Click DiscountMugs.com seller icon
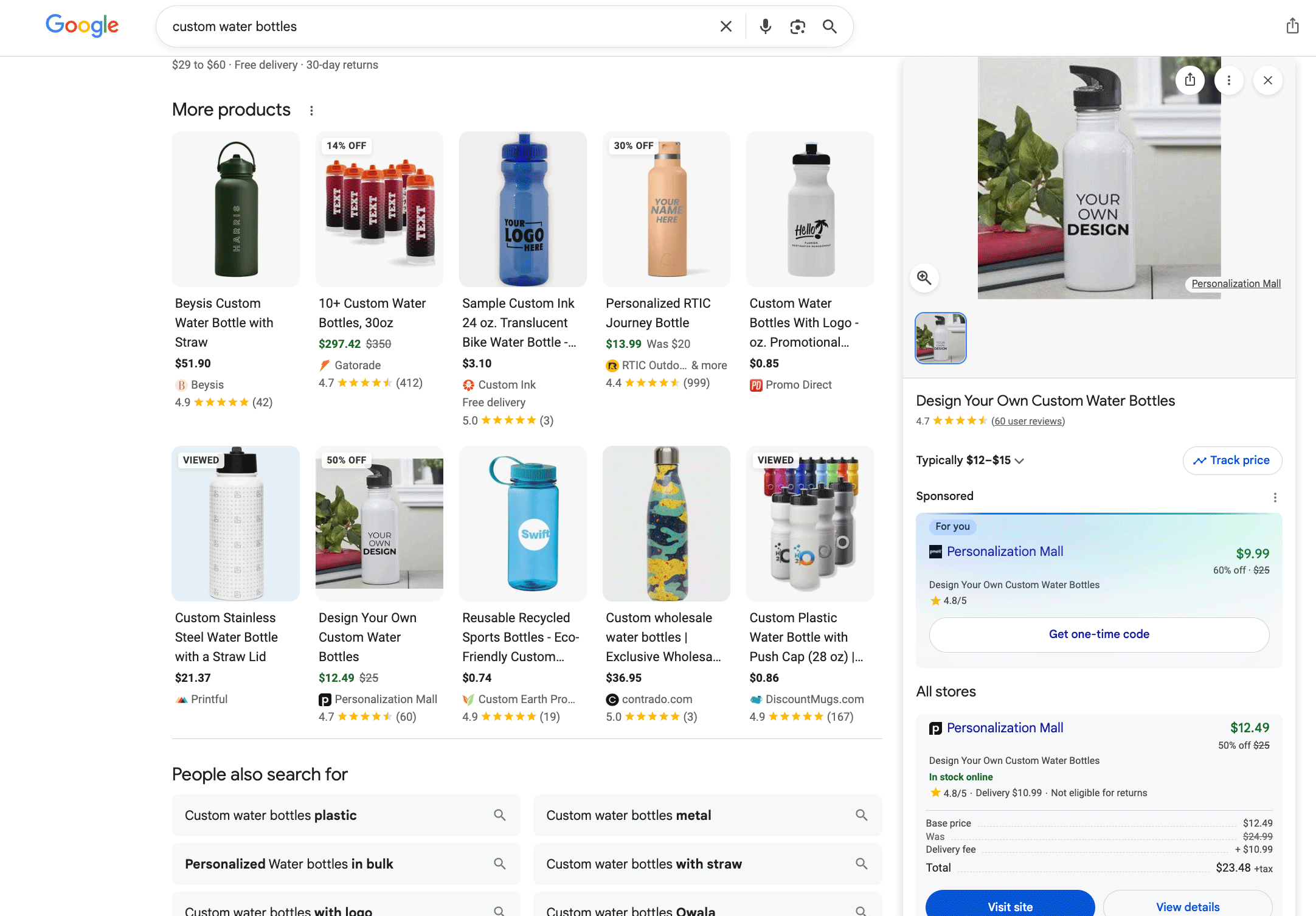Screen dimensions: 1316x916 tap(756, 699)
